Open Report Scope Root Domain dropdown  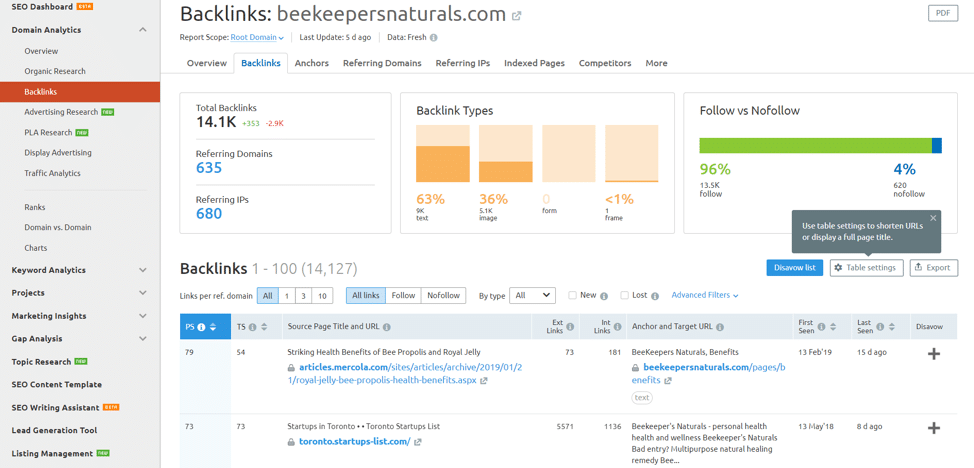click(x=257, y=37)
